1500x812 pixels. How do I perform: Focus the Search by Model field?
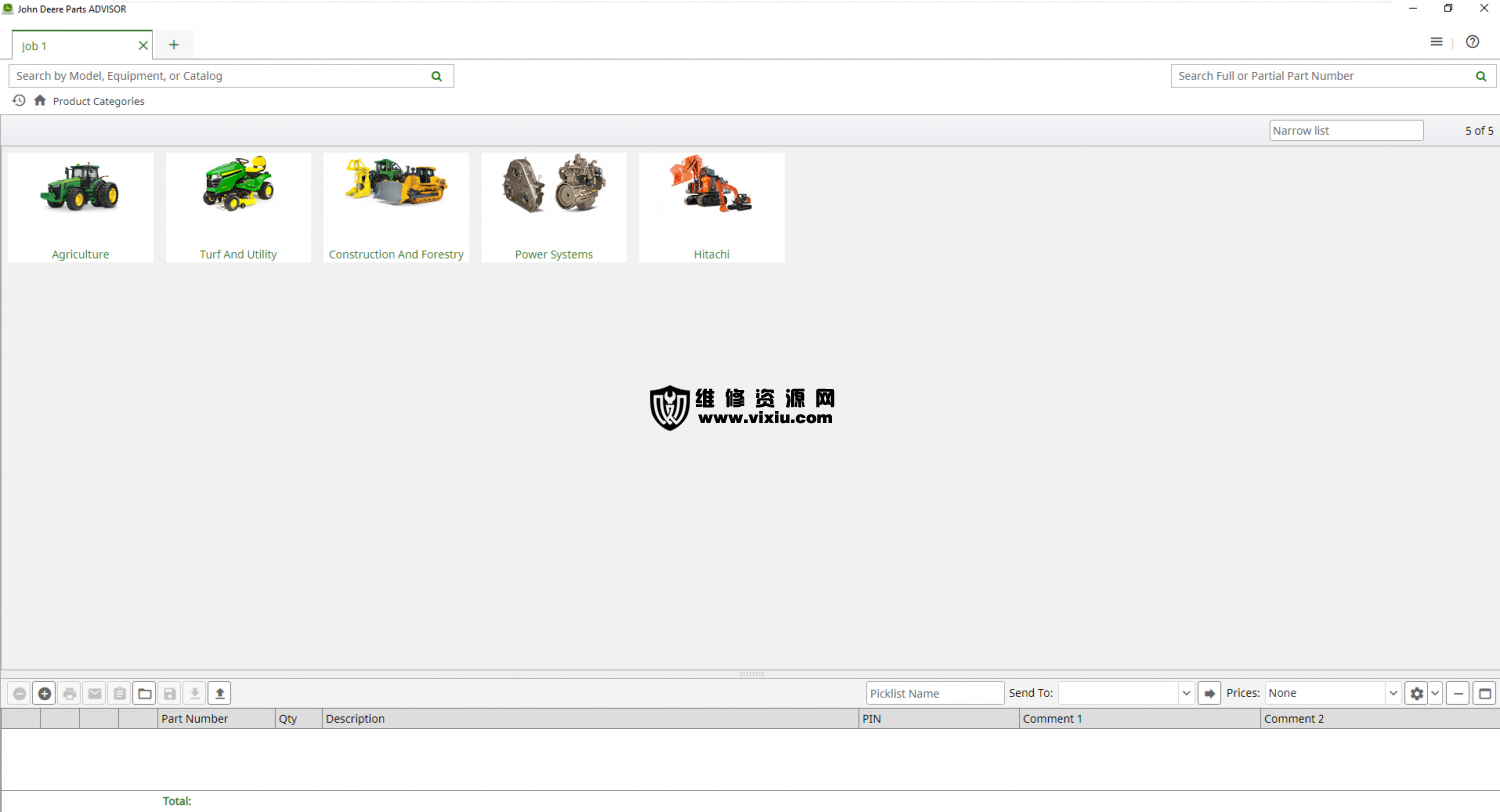[x=231, y=76]
